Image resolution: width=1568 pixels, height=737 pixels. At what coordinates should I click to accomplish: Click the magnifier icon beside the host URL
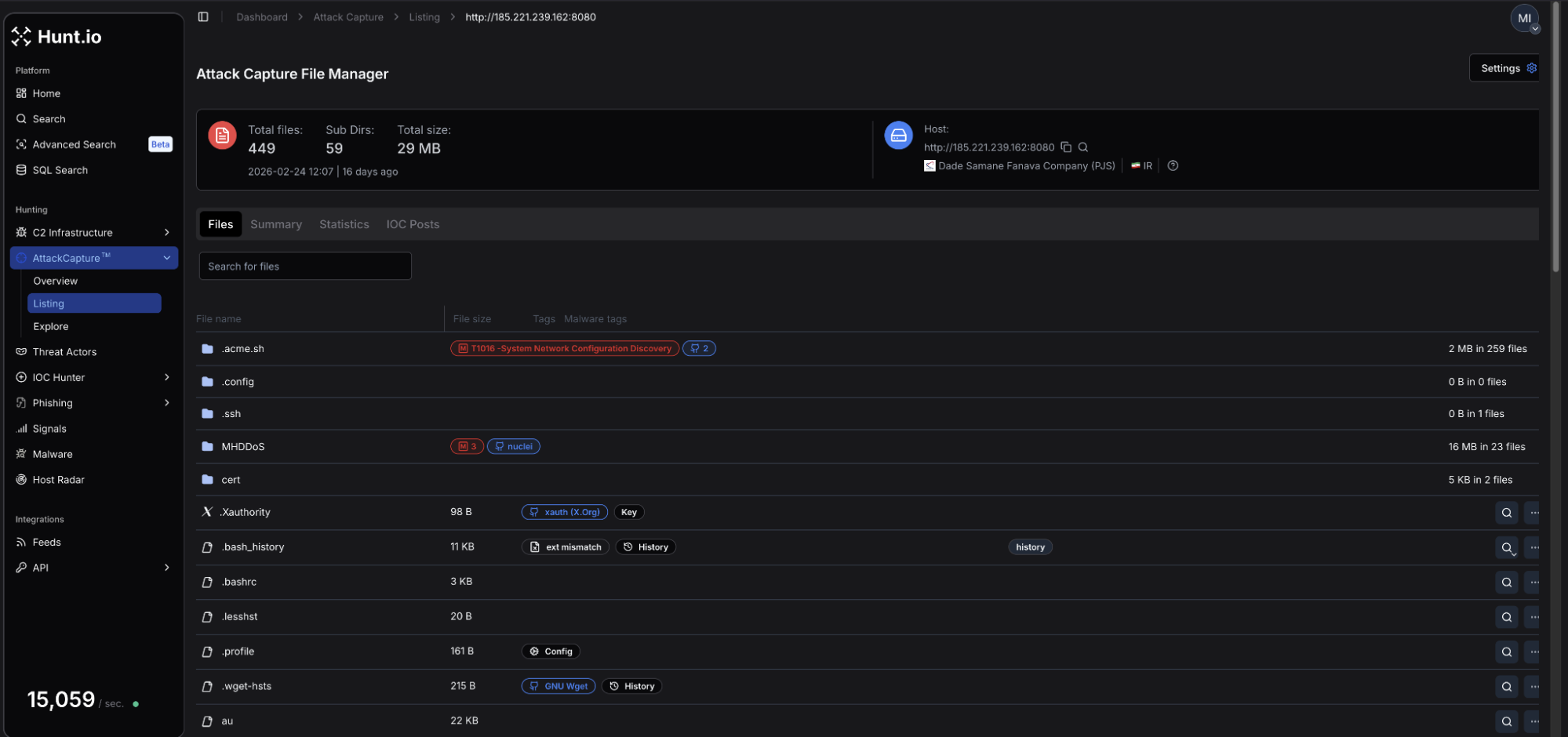[1082, 147]
